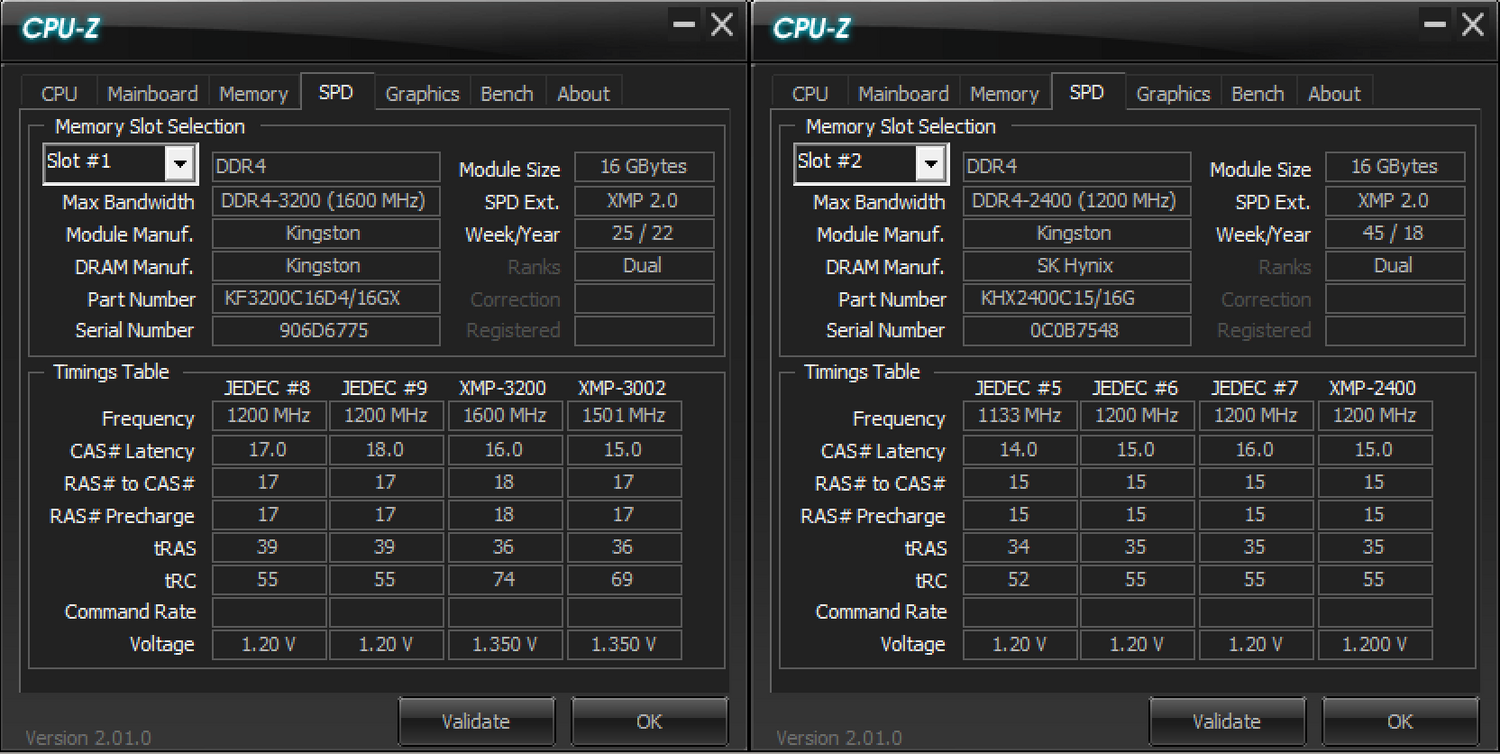The image size is (1500, 754).
Task: Click the part number KHX2400C15/16G field
Action: coord(1077,298)
